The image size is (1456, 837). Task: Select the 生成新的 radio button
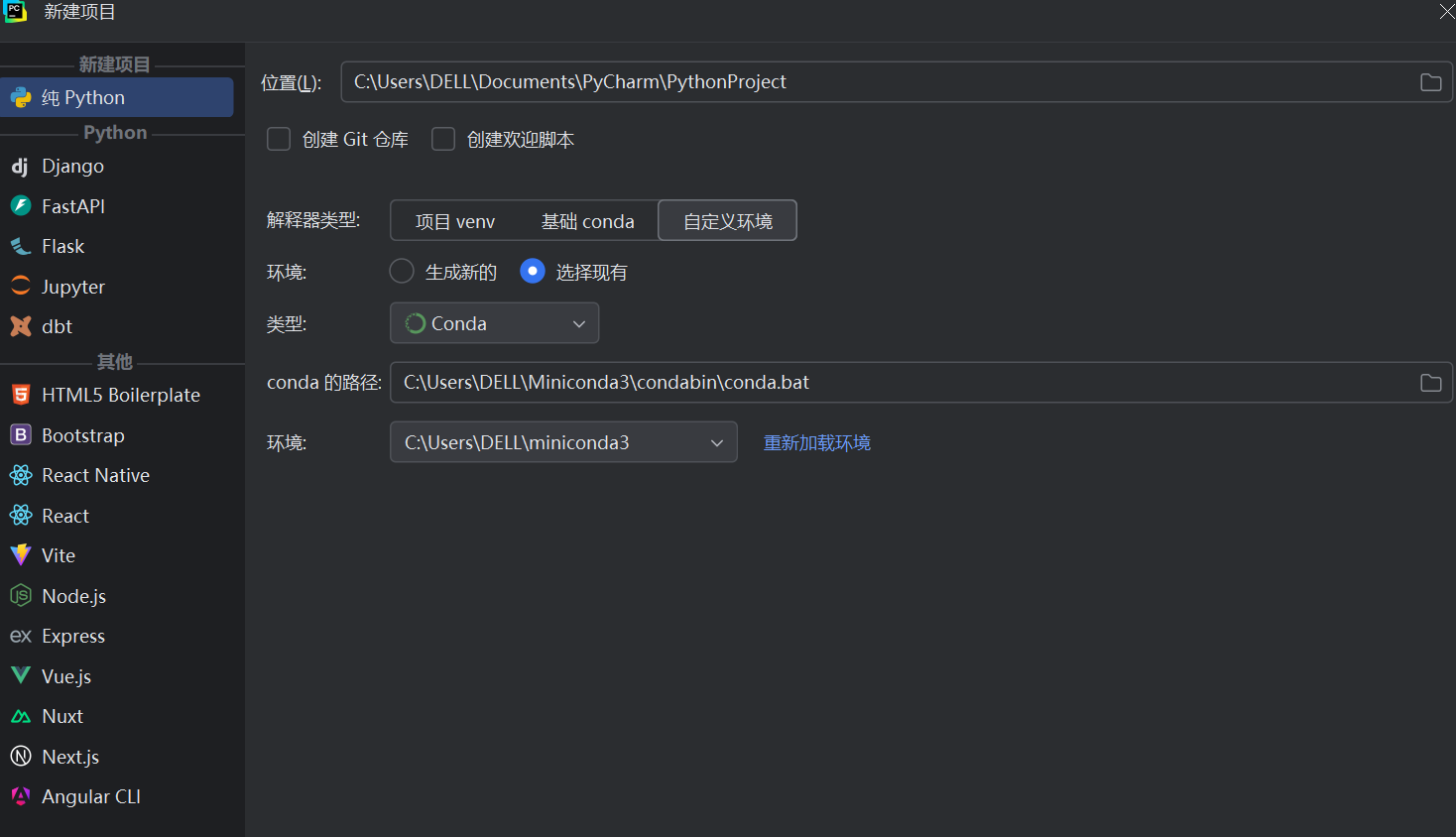tap(402, 271)
